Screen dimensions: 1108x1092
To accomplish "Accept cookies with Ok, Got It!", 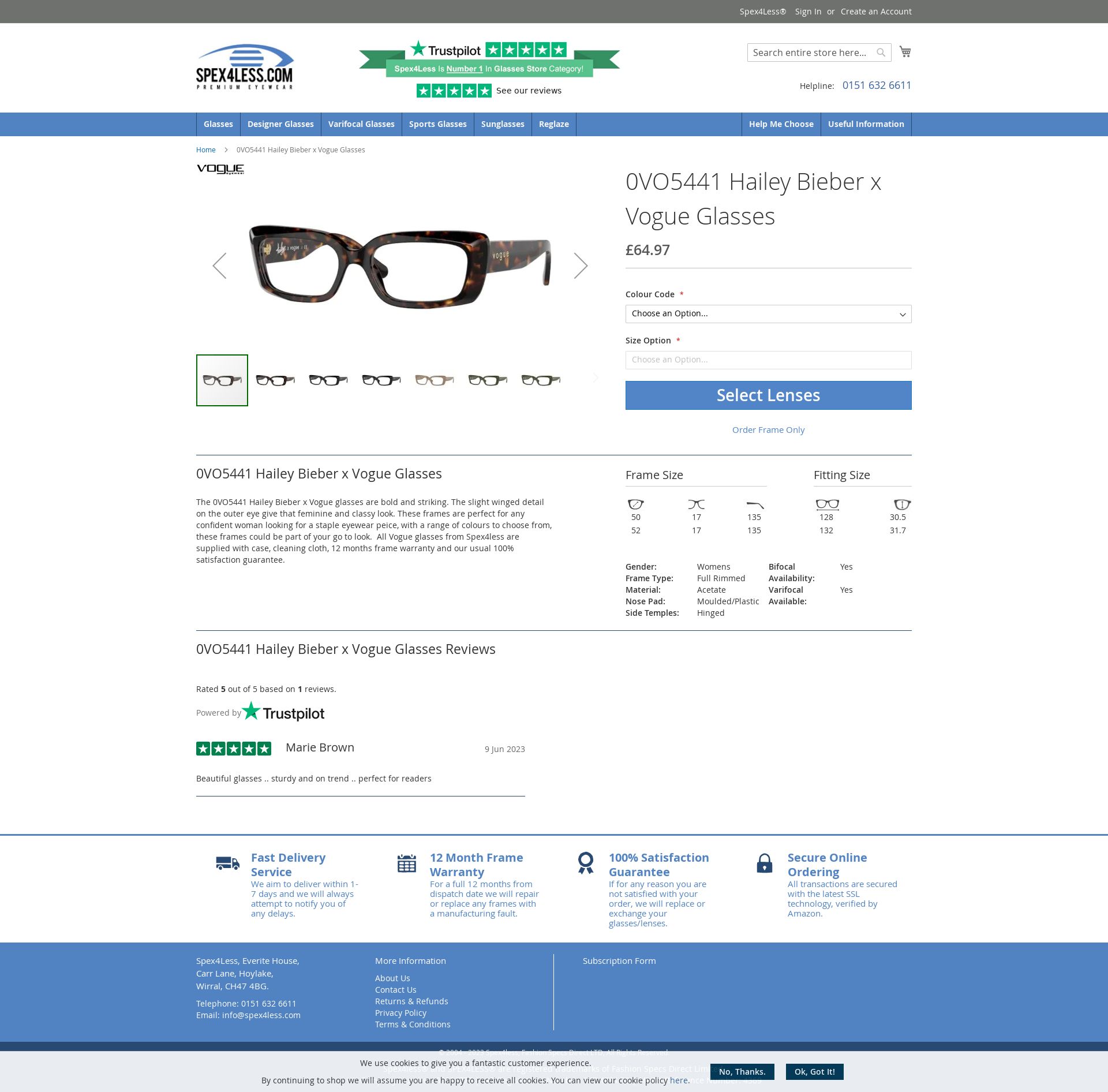I will click(x=815, y=1072).
